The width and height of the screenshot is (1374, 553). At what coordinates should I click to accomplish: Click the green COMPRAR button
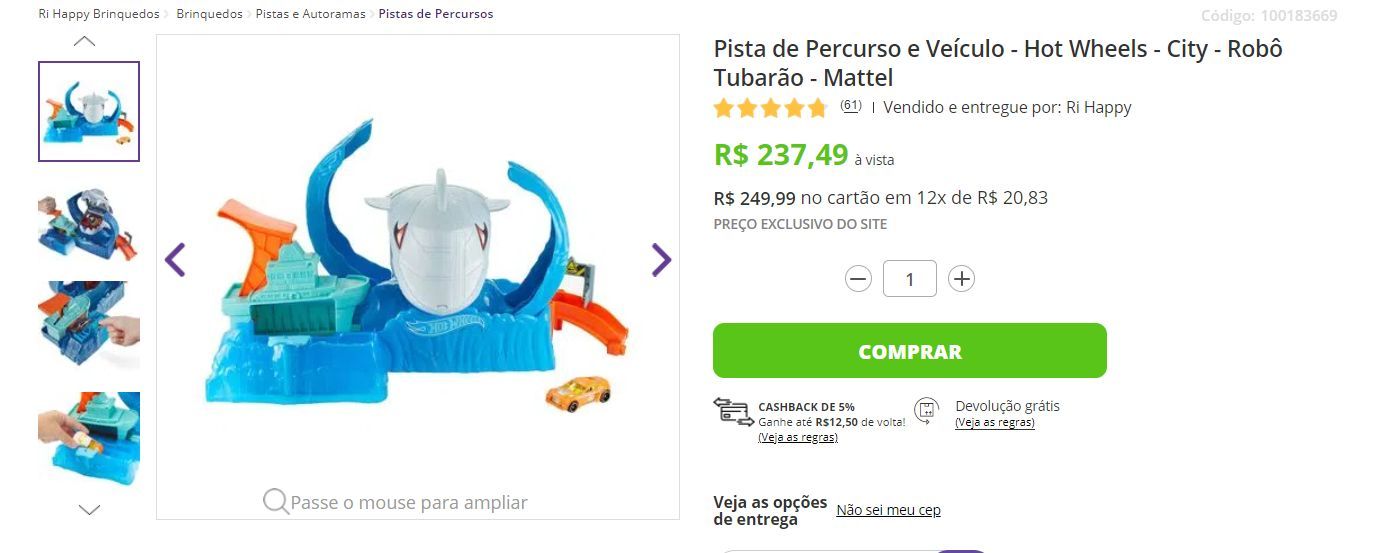click(x=910, y=351)
